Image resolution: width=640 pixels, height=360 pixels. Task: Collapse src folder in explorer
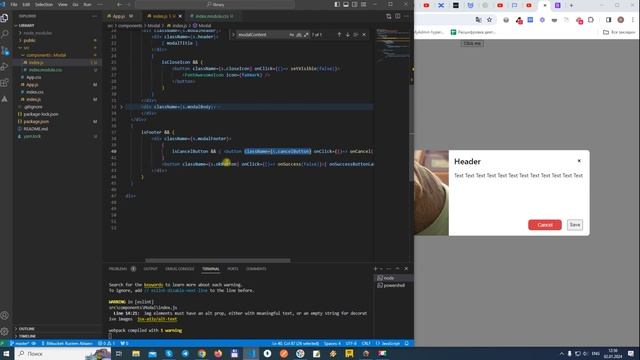[20, 48]
